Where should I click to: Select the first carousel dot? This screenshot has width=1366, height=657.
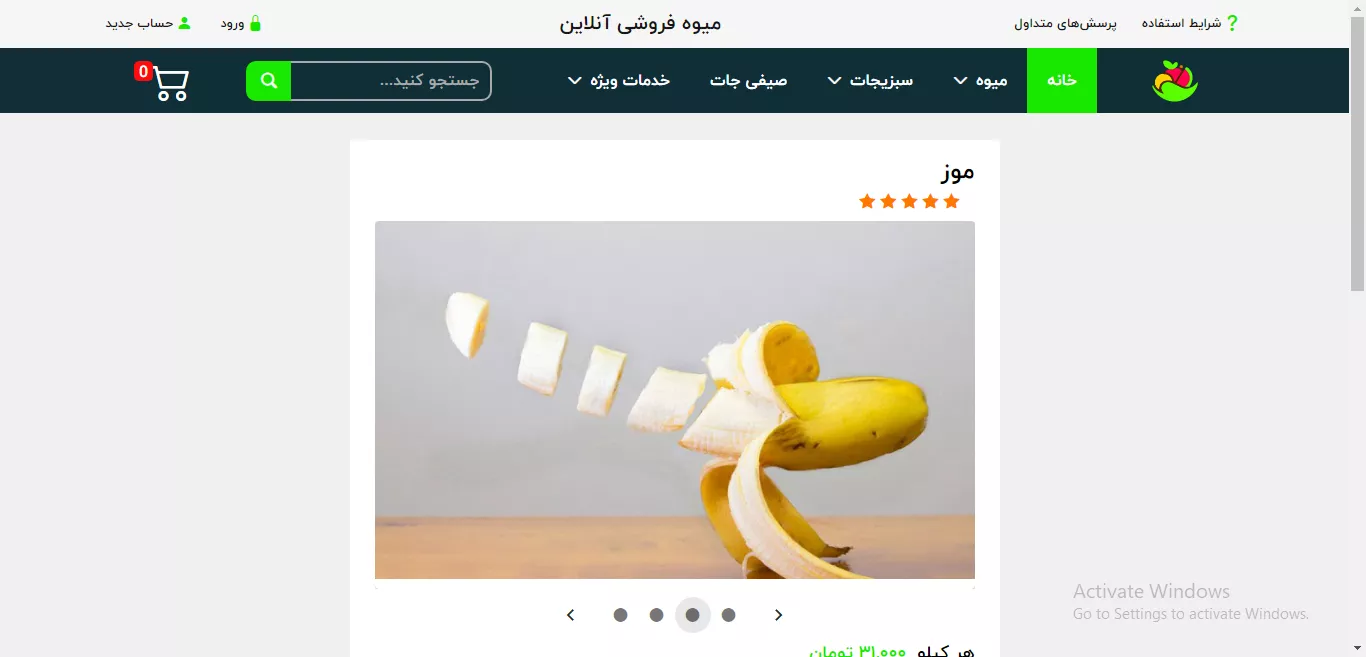pos(729,615)
